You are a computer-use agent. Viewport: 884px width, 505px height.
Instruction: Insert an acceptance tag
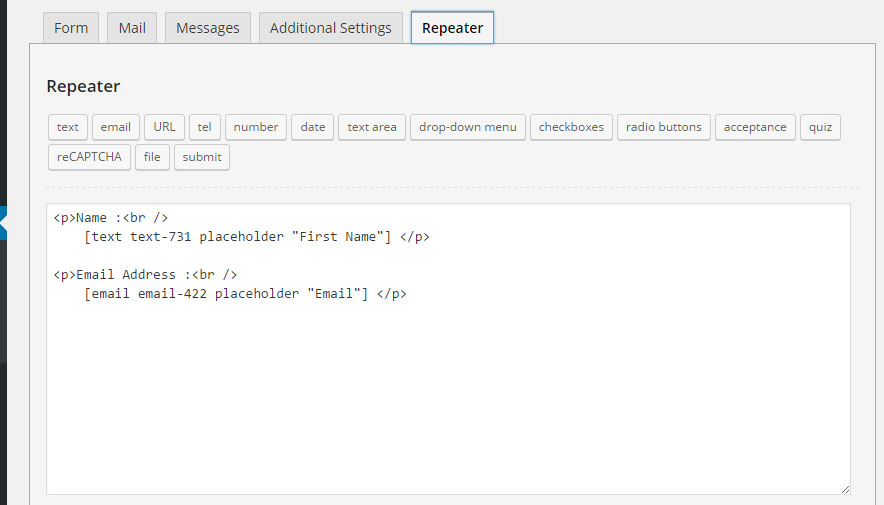[755, 127]
